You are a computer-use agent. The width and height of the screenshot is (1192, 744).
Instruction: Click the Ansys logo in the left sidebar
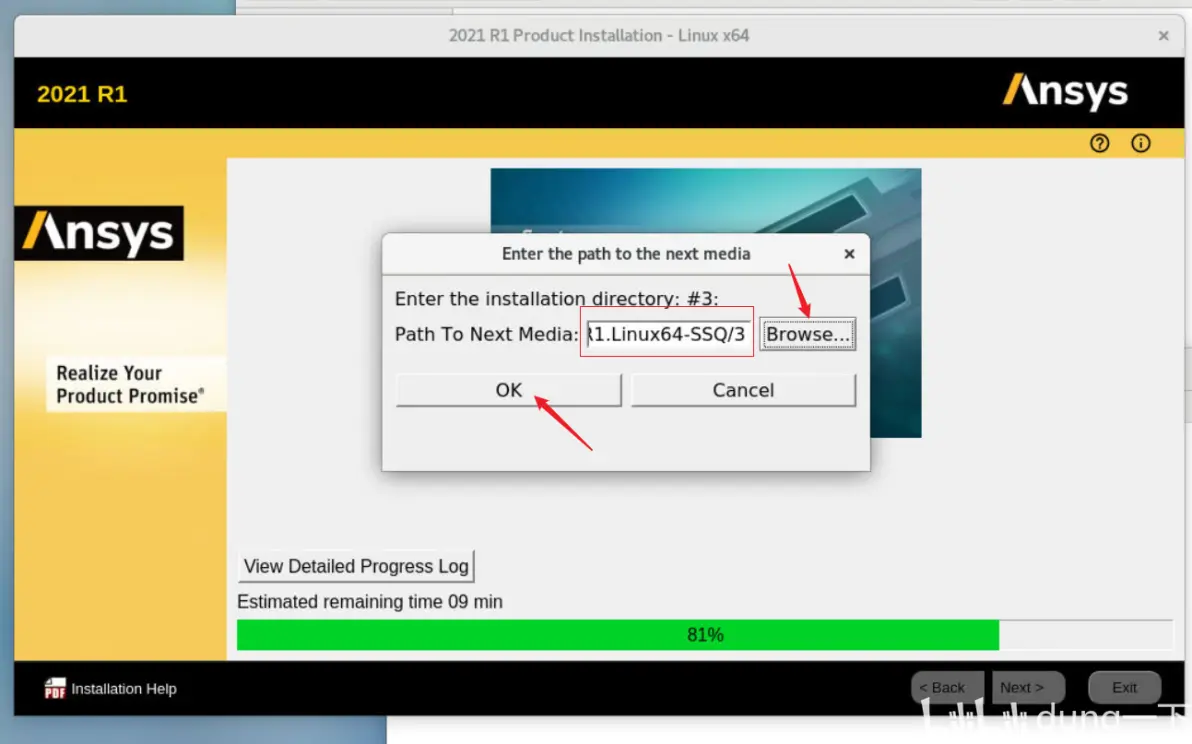coord(99,233)
